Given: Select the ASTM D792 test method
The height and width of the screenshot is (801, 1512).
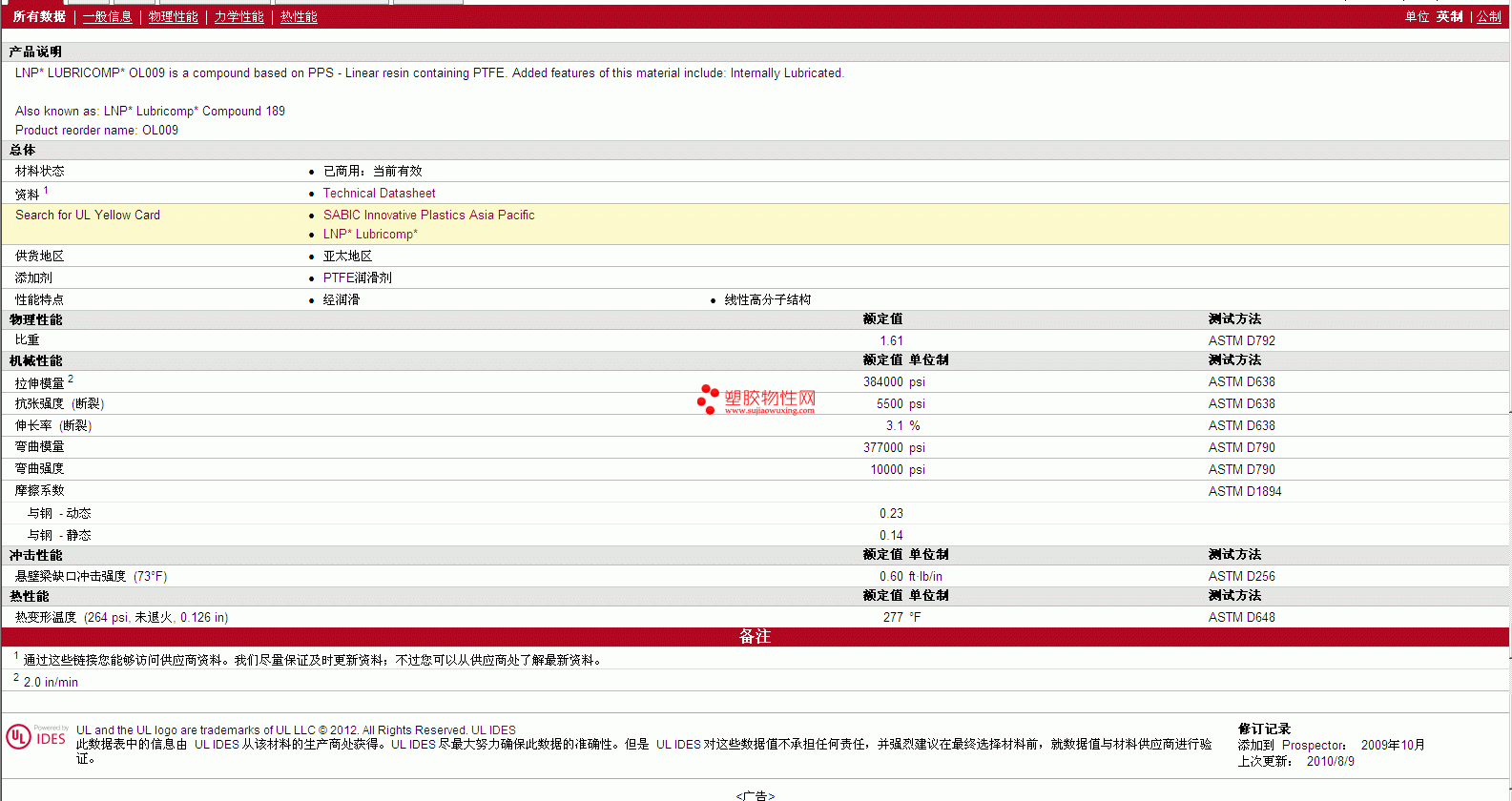Looking at the screenshot, I should point(1242,341).
